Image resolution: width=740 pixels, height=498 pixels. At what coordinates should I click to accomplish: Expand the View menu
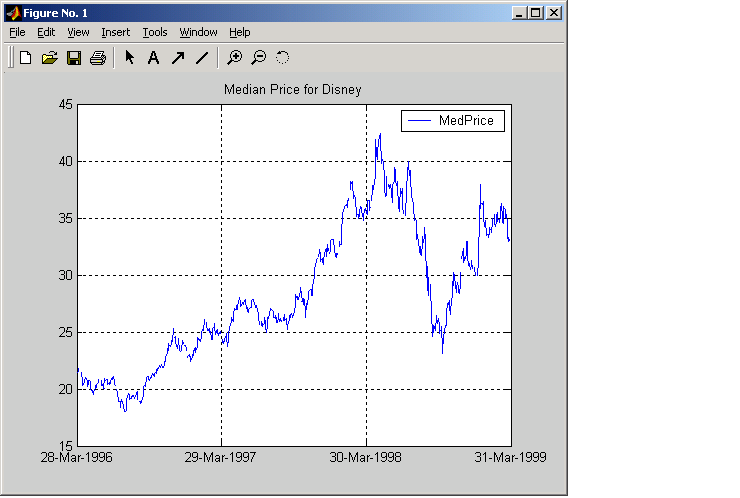coord(78,32)
